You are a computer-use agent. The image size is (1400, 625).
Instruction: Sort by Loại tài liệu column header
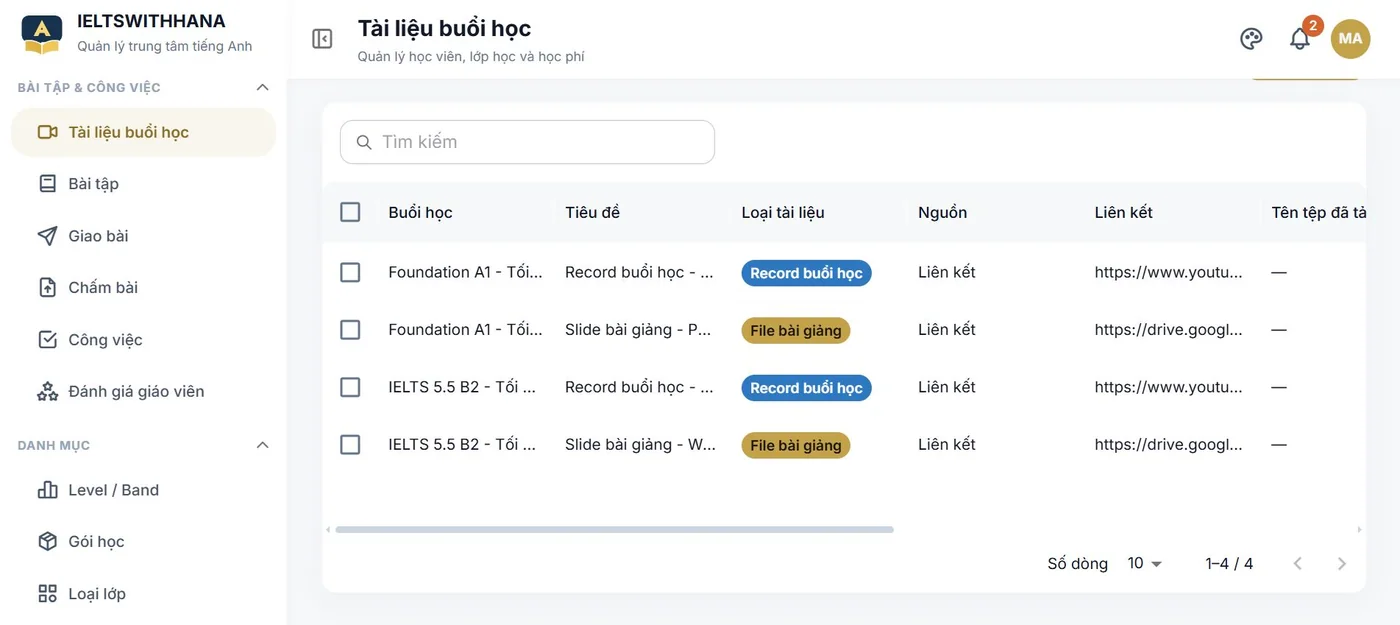pos(783,212)
